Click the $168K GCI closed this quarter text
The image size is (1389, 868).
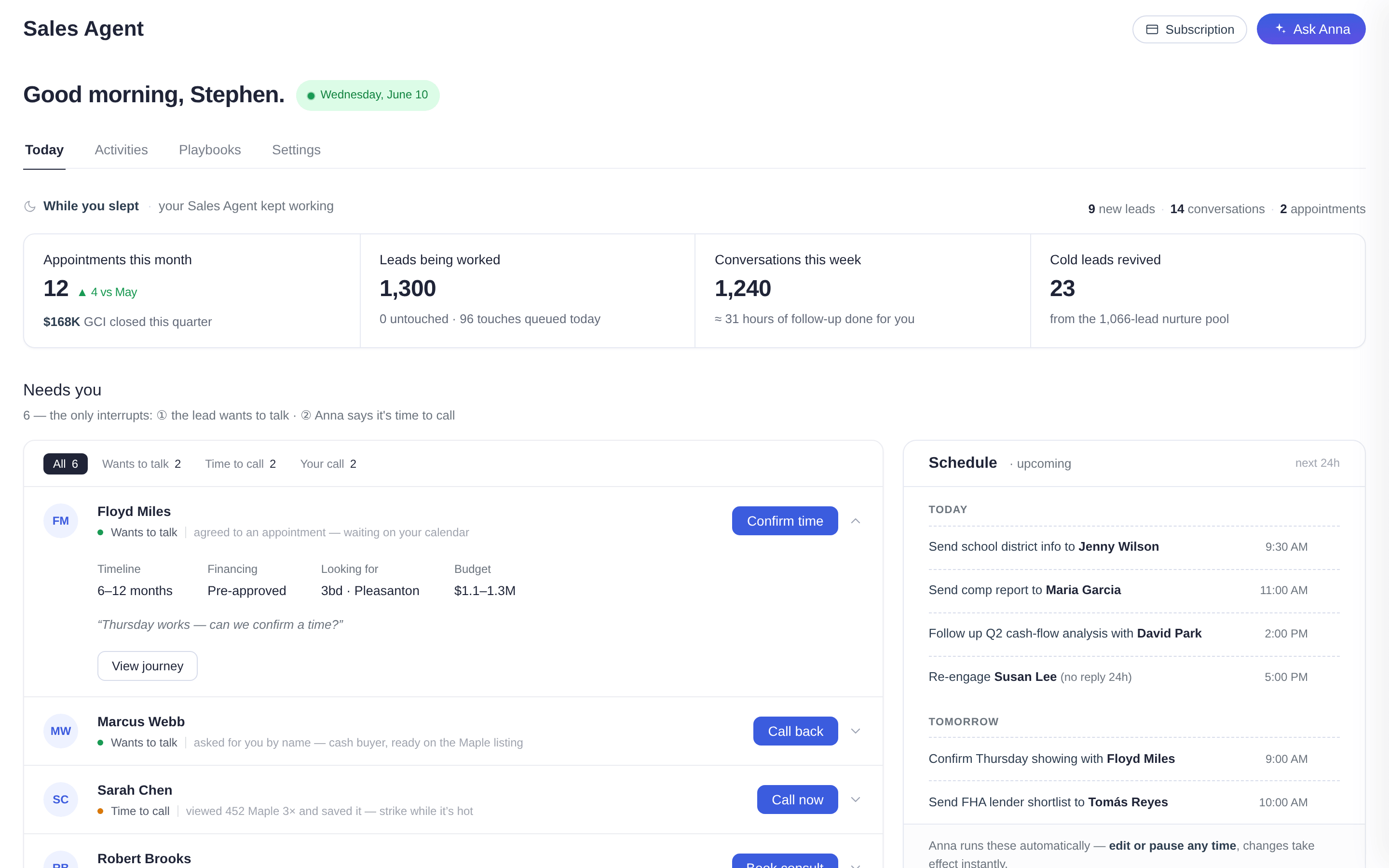point(127,322)
